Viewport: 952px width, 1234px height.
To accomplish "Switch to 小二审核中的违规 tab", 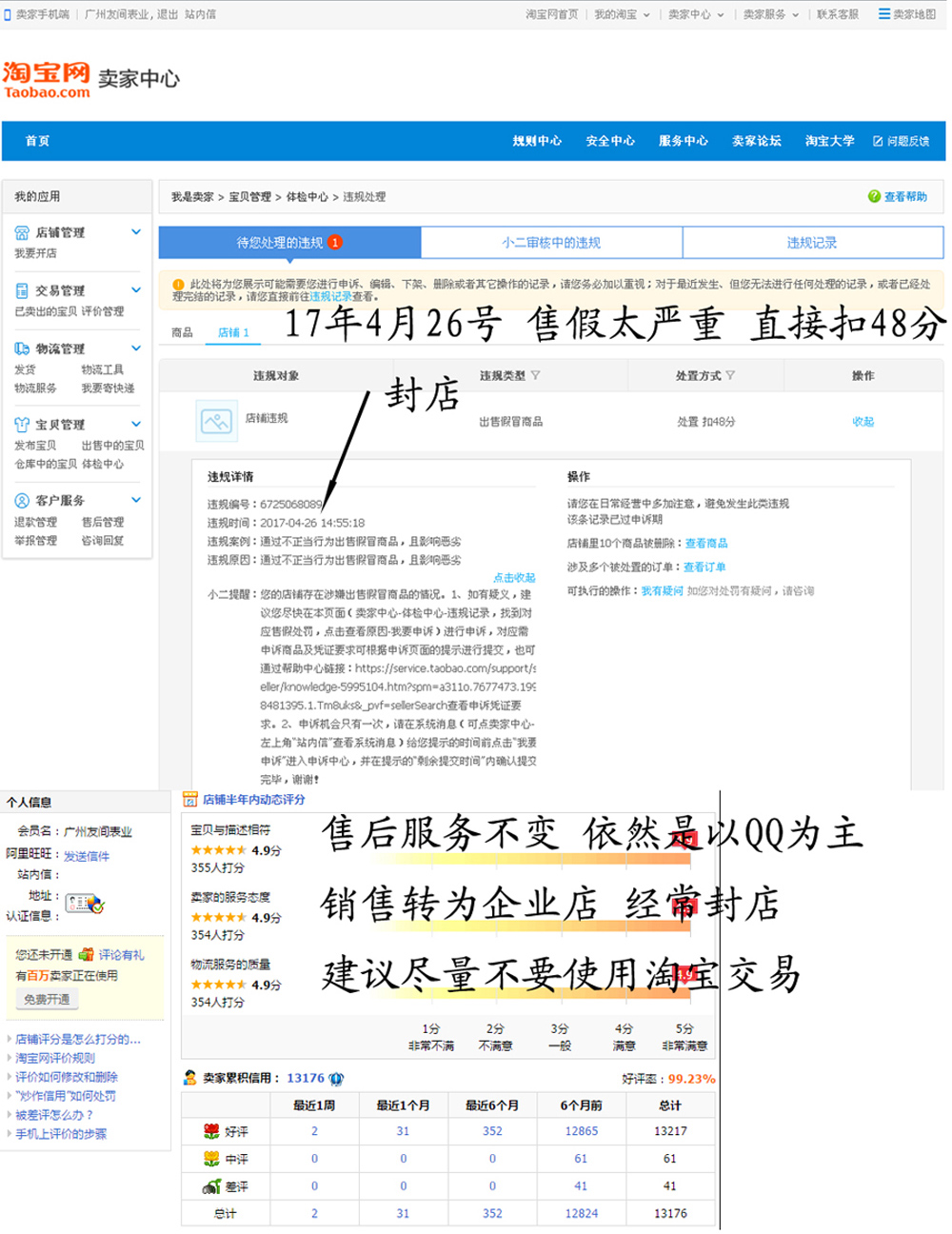I will [x=551, y=243].
